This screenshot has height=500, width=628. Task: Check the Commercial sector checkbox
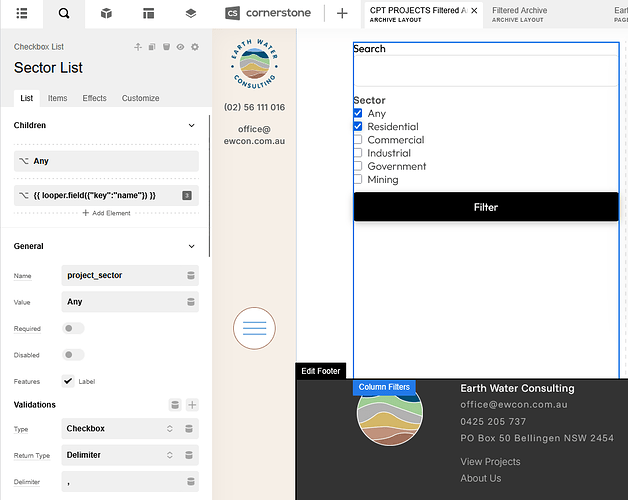point(358,140)
